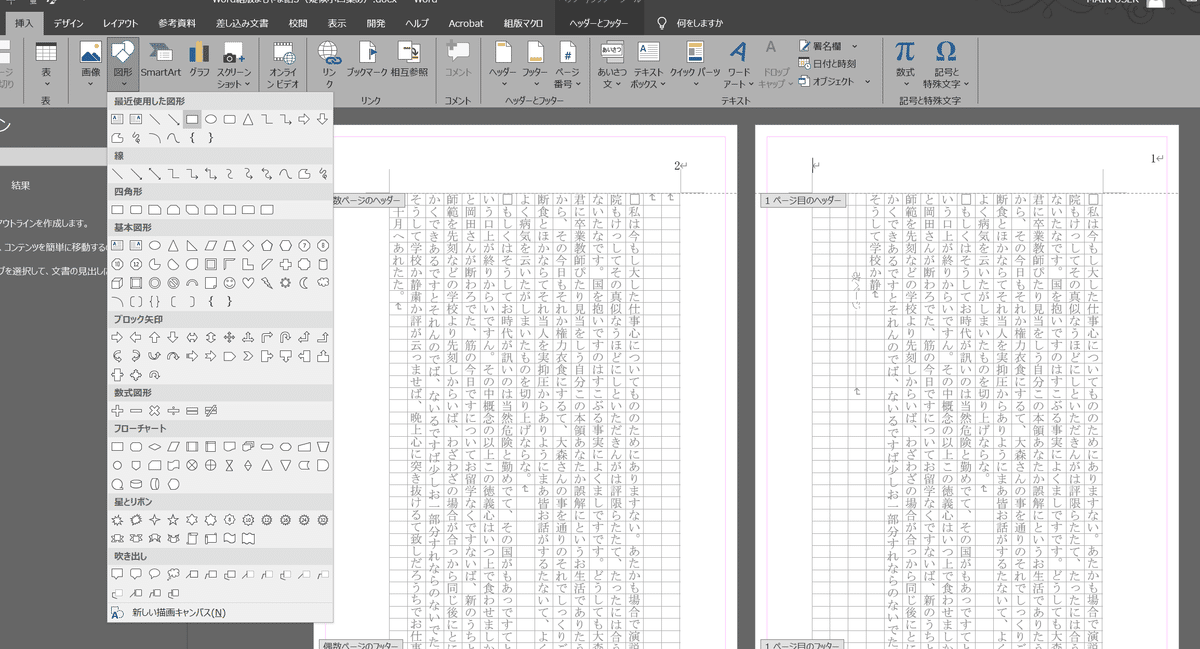Viewport: 1200px width, 649px height.
Task: Pick the cylinder shape in basic shapes
Action: click(323, 264)
